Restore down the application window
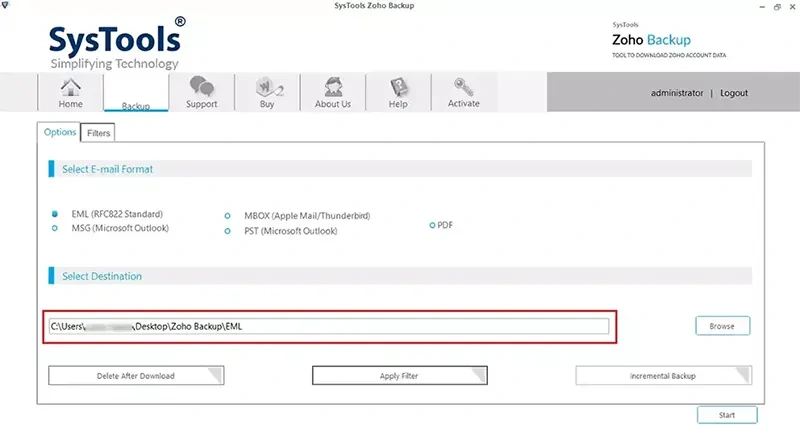 tap(777, 7)
